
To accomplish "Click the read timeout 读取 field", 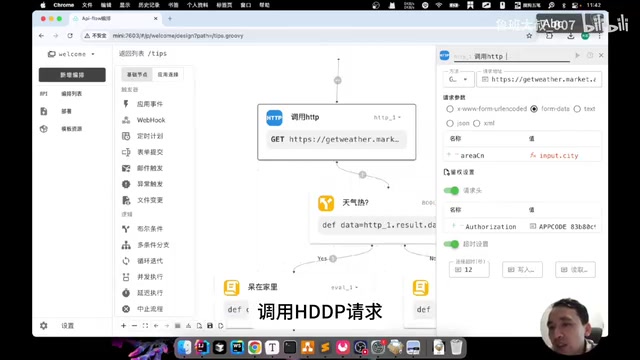I will click(576, 270).
